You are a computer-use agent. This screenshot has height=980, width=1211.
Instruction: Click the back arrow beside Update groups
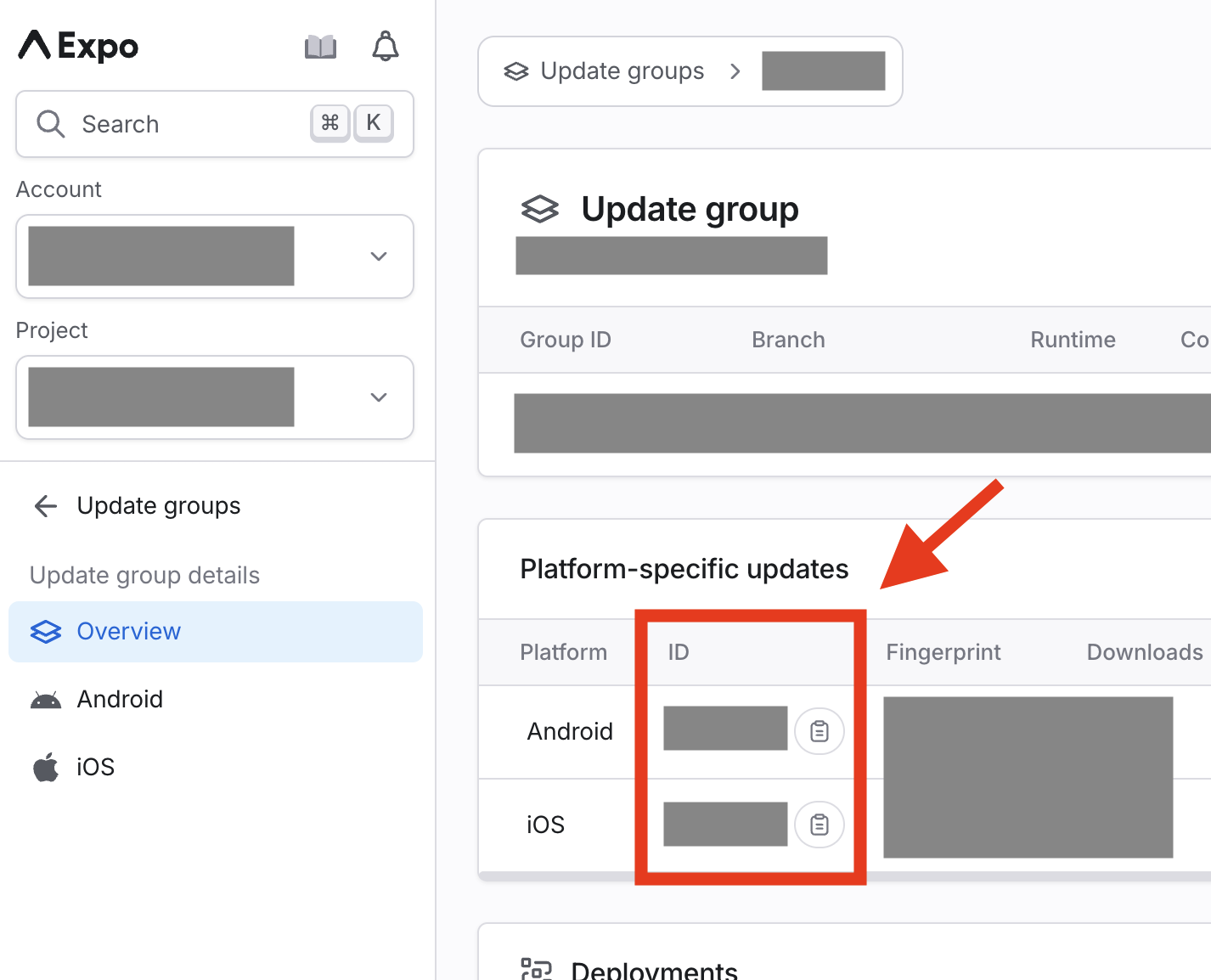[x=45, y=506]
